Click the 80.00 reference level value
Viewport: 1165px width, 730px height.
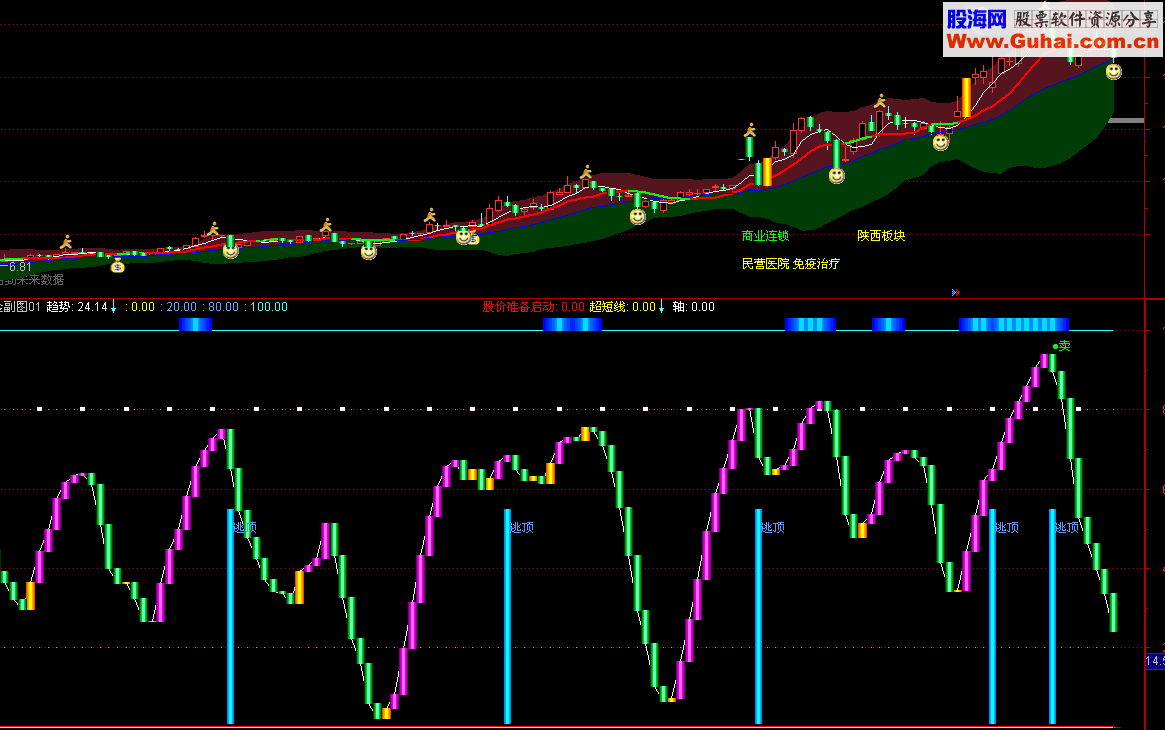(224, 307)
